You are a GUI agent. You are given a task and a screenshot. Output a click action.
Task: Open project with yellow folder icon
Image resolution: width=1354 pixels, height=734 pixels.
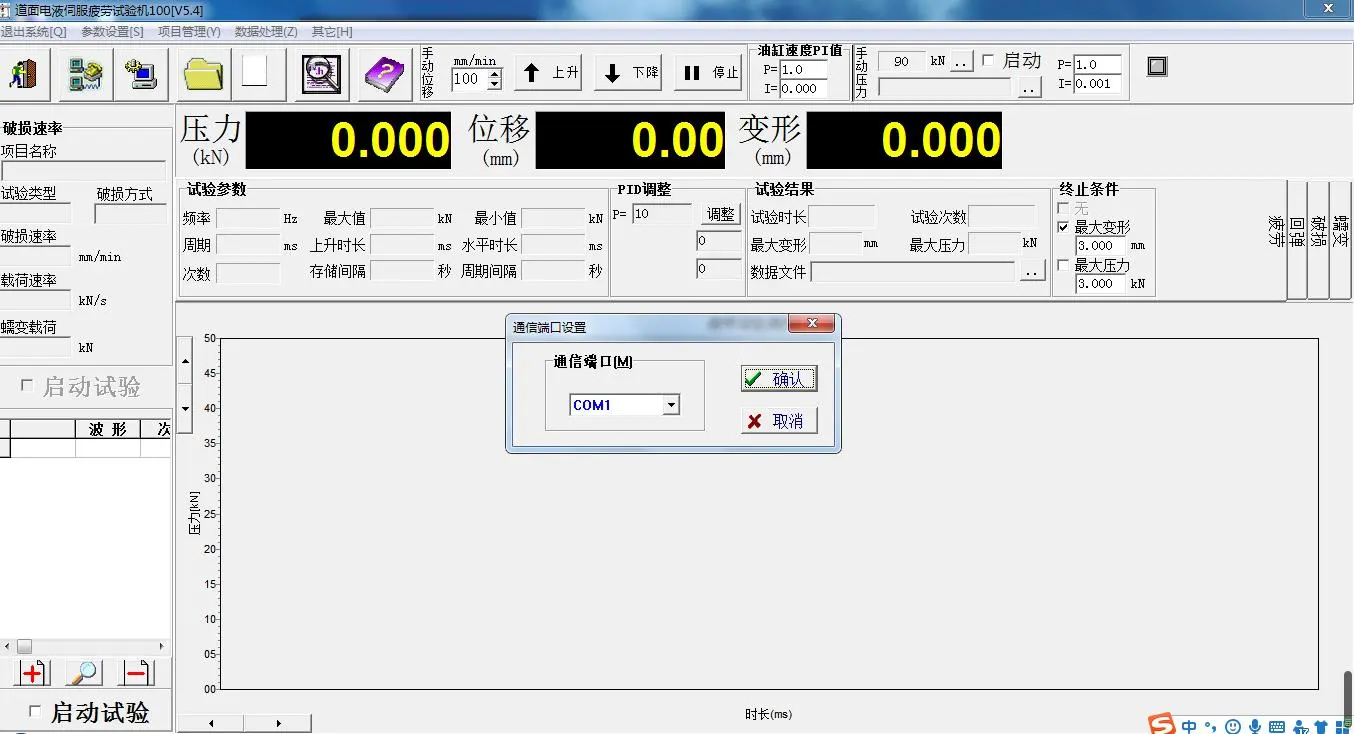point(204,74)
